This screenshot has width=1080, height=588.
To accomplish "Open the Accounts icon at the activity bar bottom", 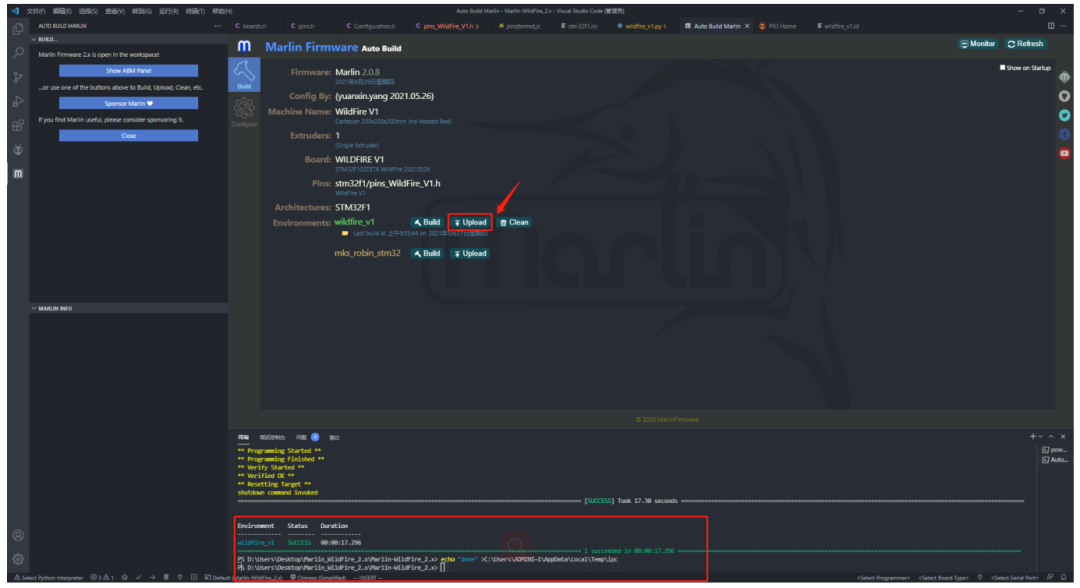I will tap(18, 535).
